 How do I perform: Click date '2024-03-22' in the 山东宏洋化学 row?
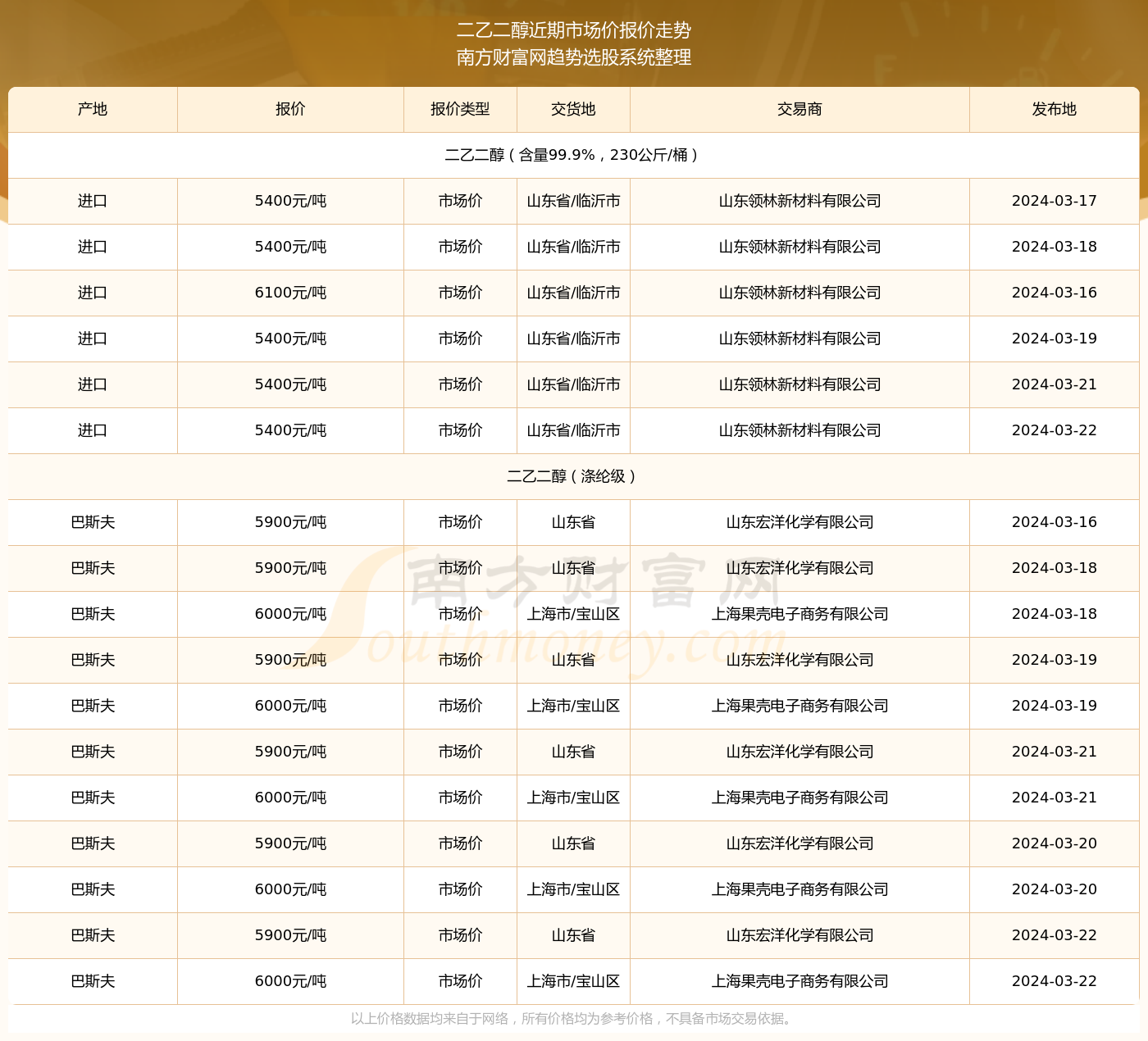pos(1055,935)
